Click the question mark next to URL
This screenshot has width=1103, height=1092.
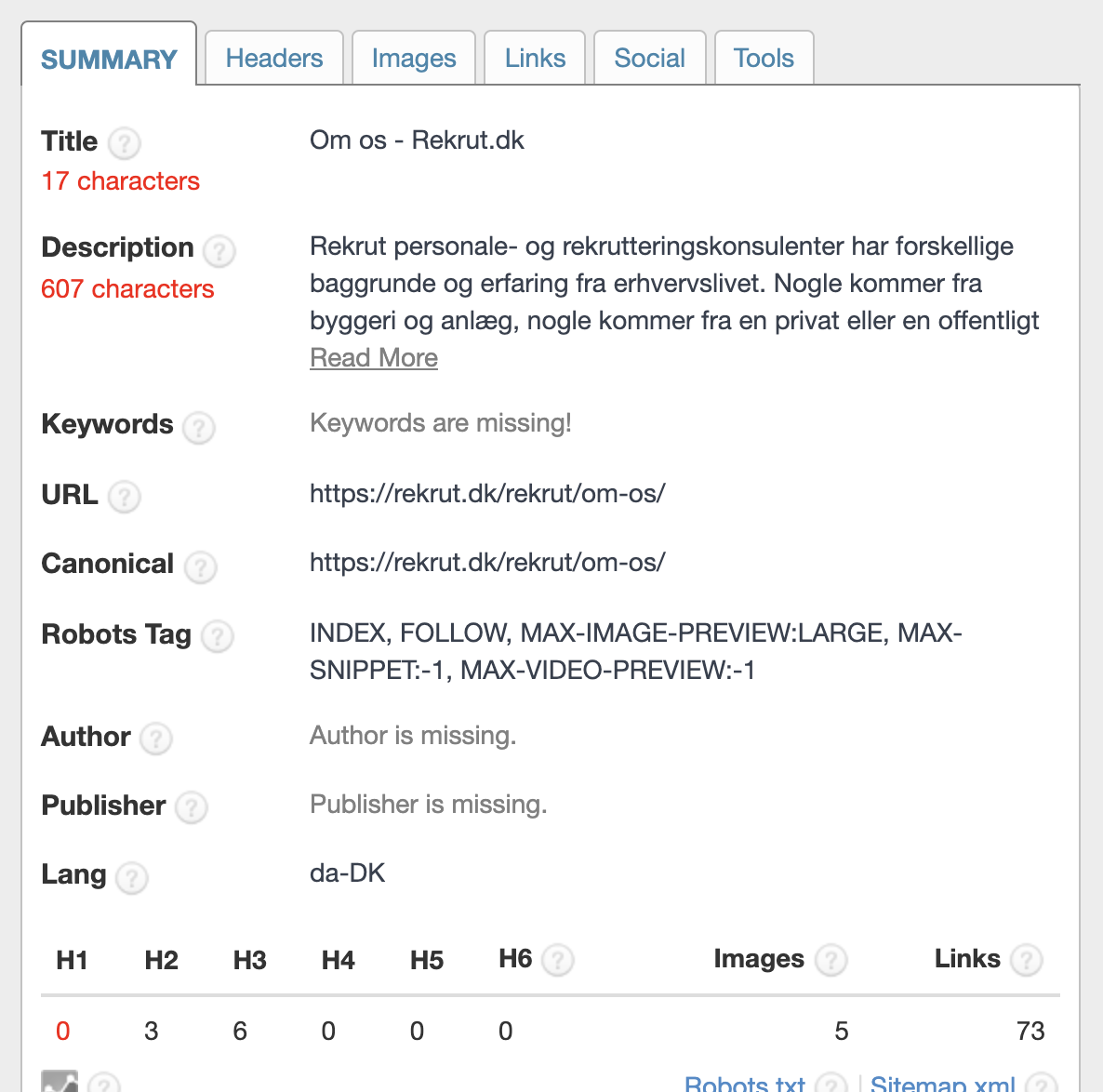pyautogui.click(x=125, y=497)
